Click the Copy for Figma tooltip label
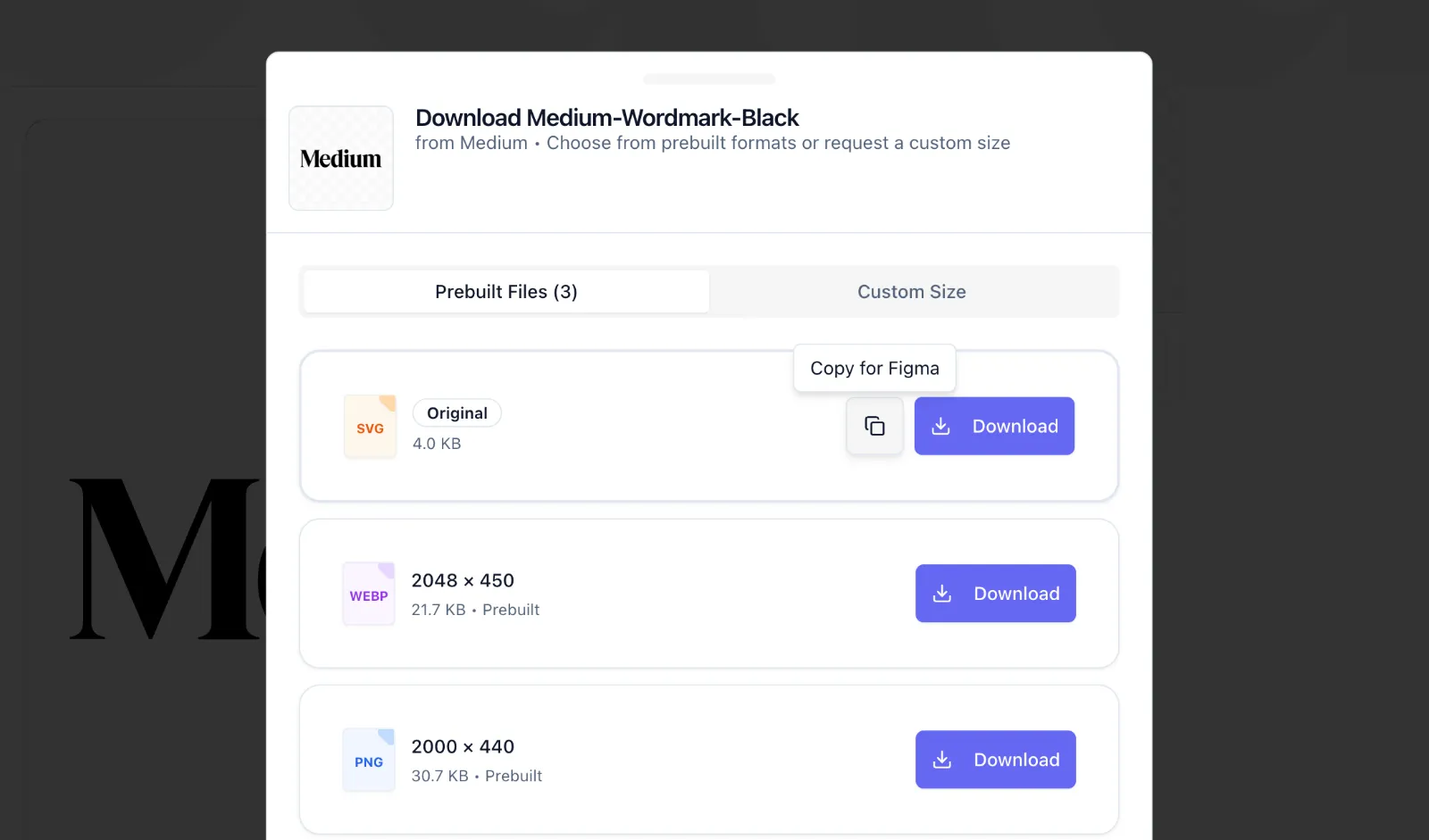Image resolution: width=1429 pixels, height=840 pixels. point(874,368)
